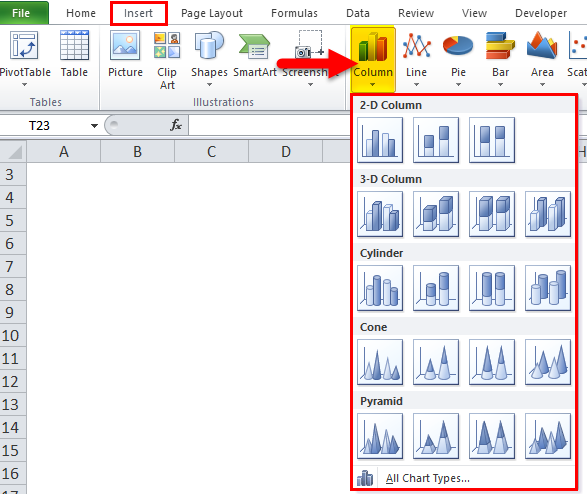The image size is (587, 494).
Task: Open Clip Art pane
Action: [167, 60]
